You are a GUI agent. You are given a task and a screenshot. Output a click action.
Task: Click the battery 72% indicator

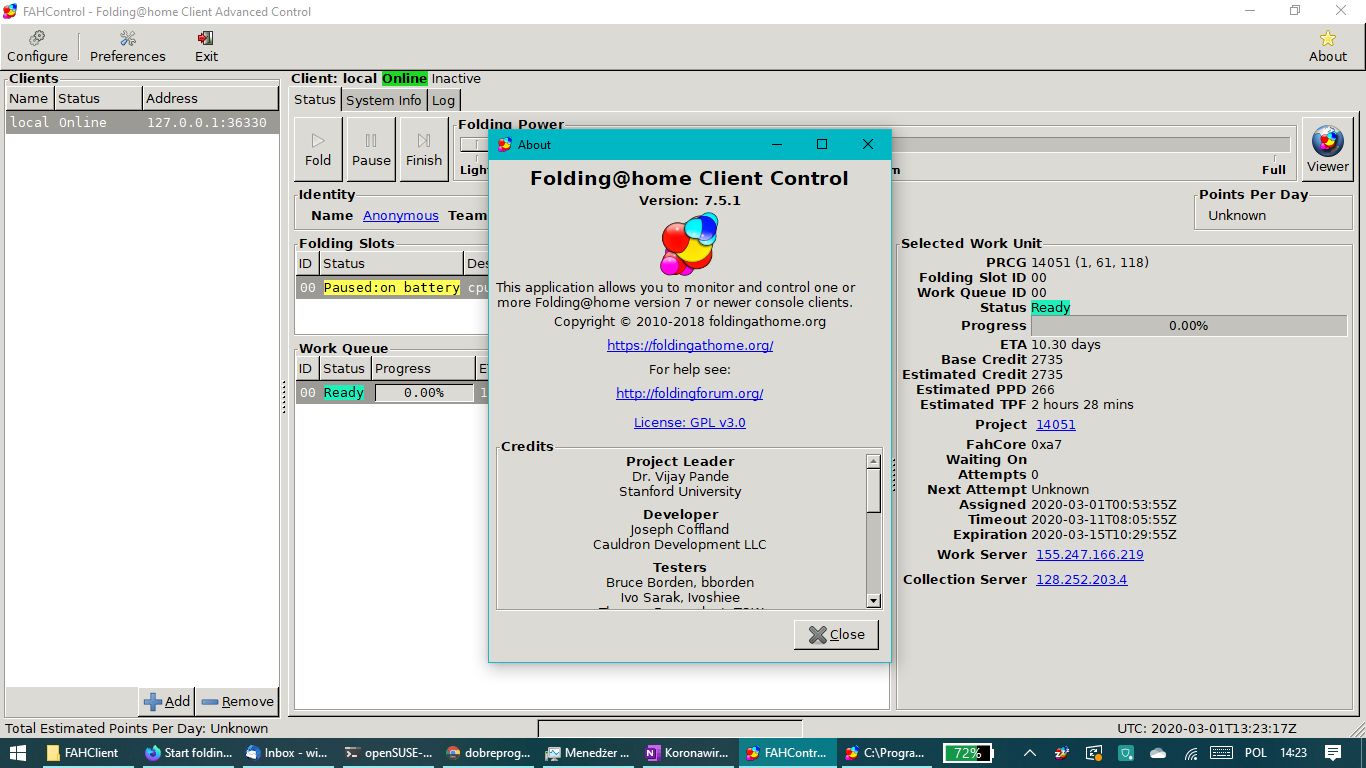click(967, 753)
